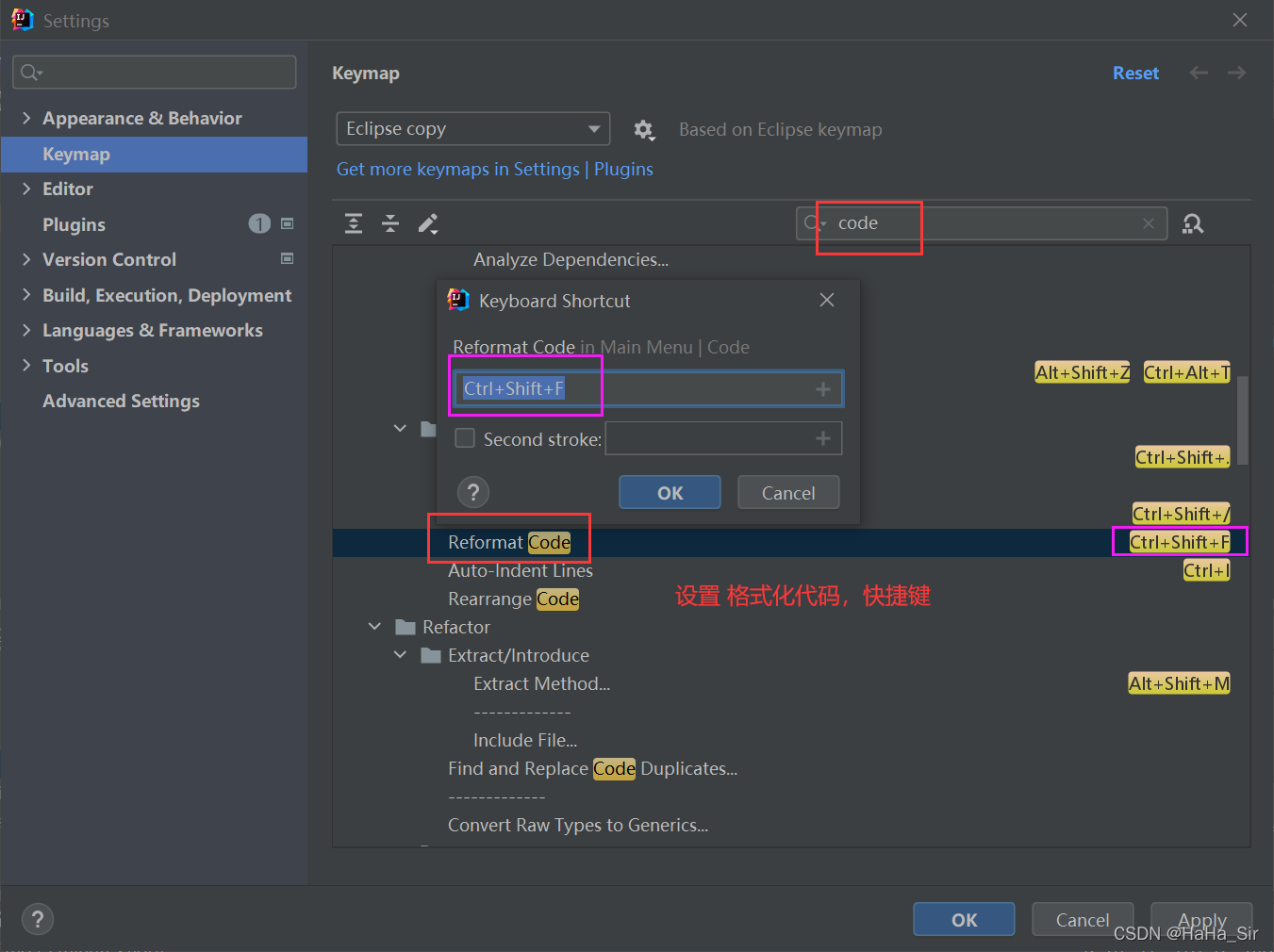
Task: Click the Edit Shortcut pencil icon
Action: (428, 223)
